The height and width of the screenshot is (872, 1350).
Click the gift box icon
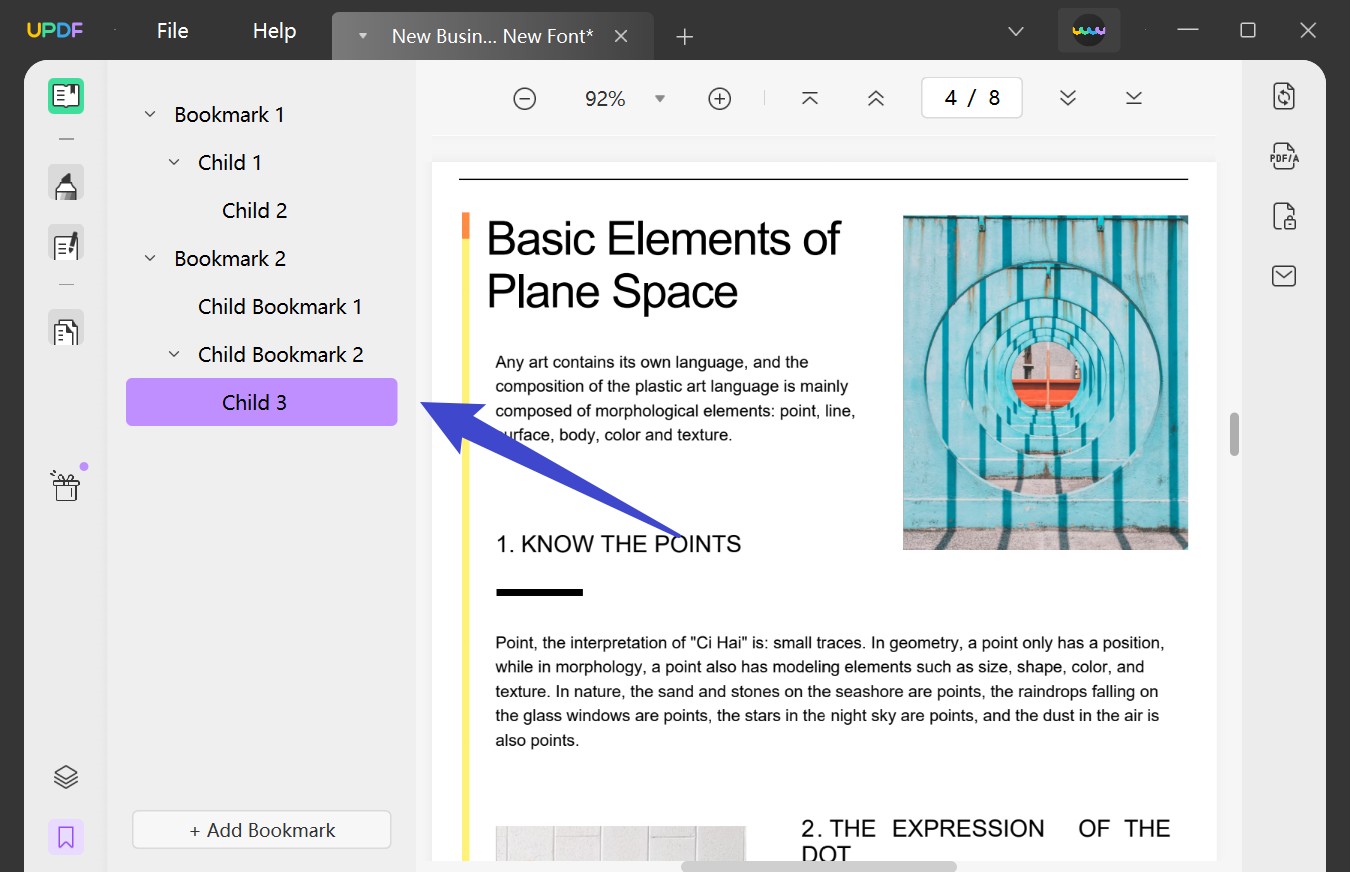coord(66,486)
